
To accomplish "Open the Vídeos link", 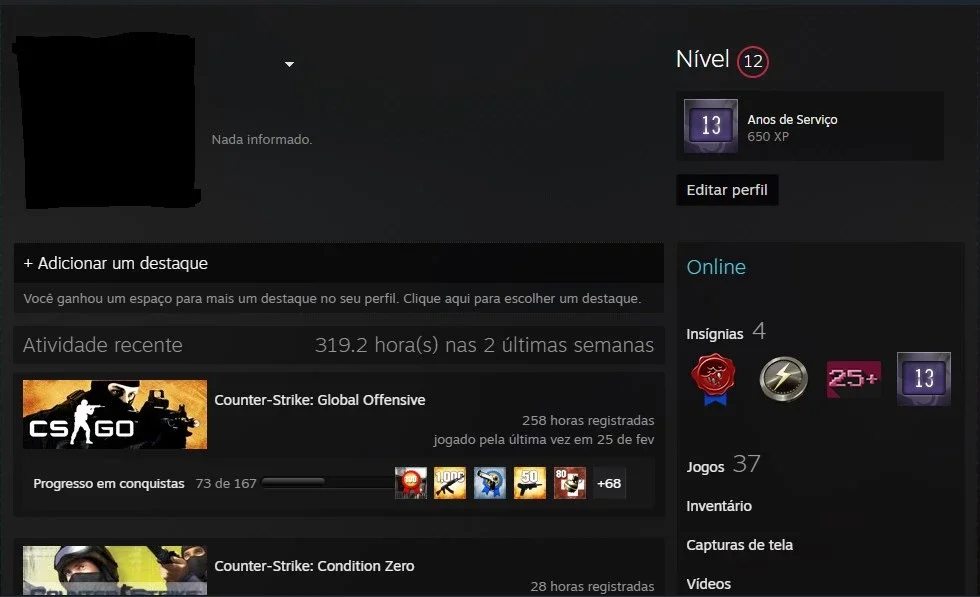I will point(708,584).
